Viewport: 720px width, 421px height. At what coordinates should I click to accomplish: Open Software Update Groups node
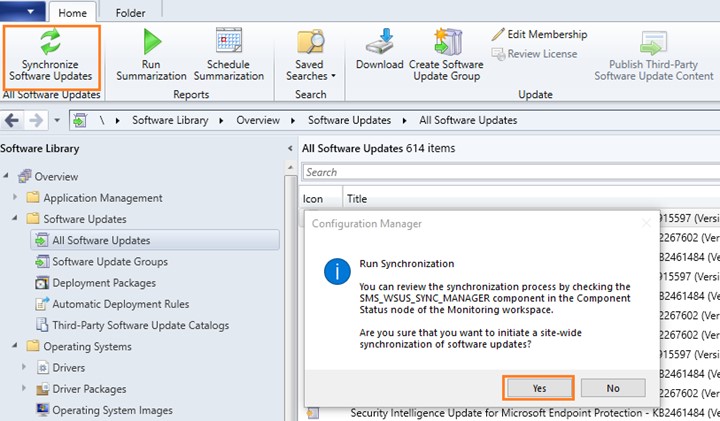[x=110, y=262]
